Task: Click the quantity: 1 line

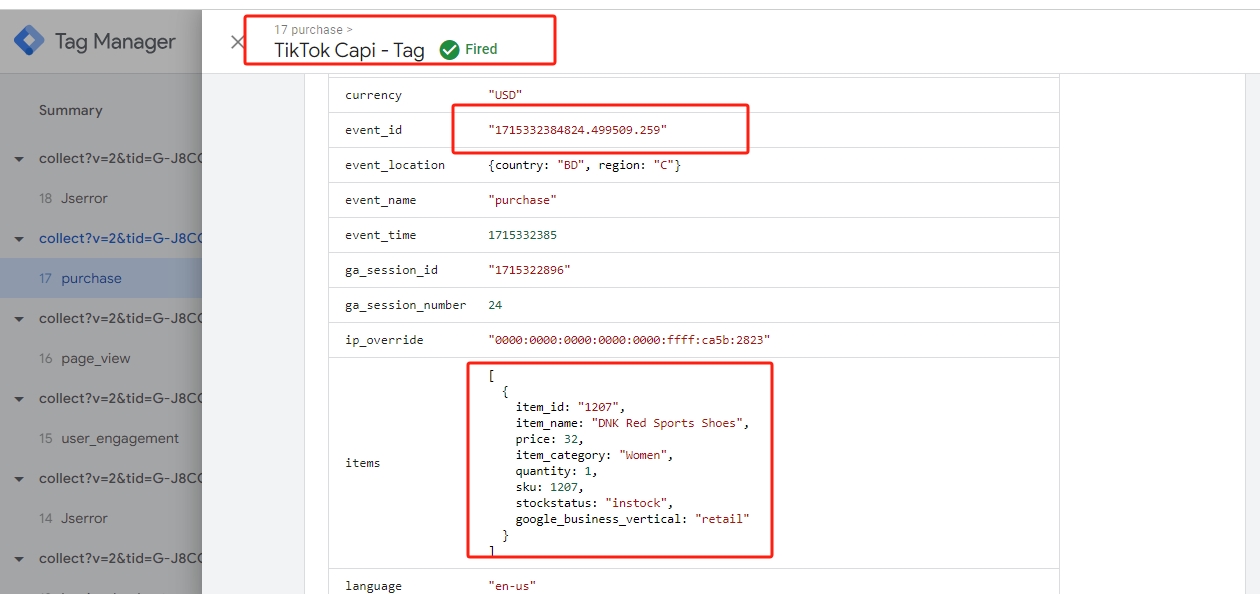Action: coord(557,471)
